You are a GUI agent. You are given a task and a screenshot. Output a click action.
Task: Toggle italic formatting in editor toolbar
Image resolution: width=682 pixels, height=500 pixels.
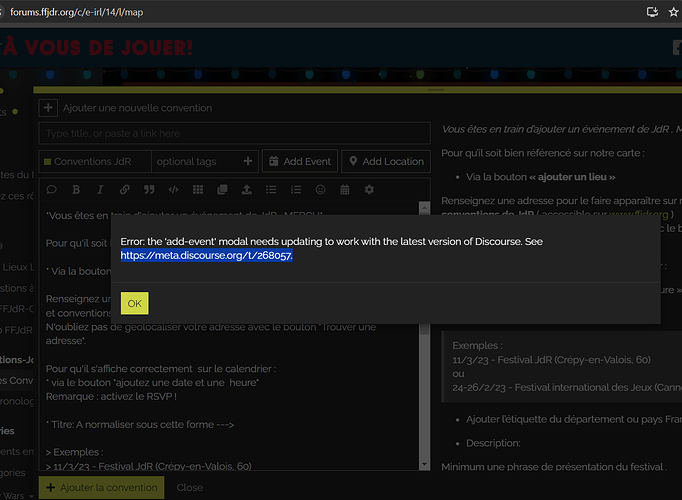click(x=100, y=190)
